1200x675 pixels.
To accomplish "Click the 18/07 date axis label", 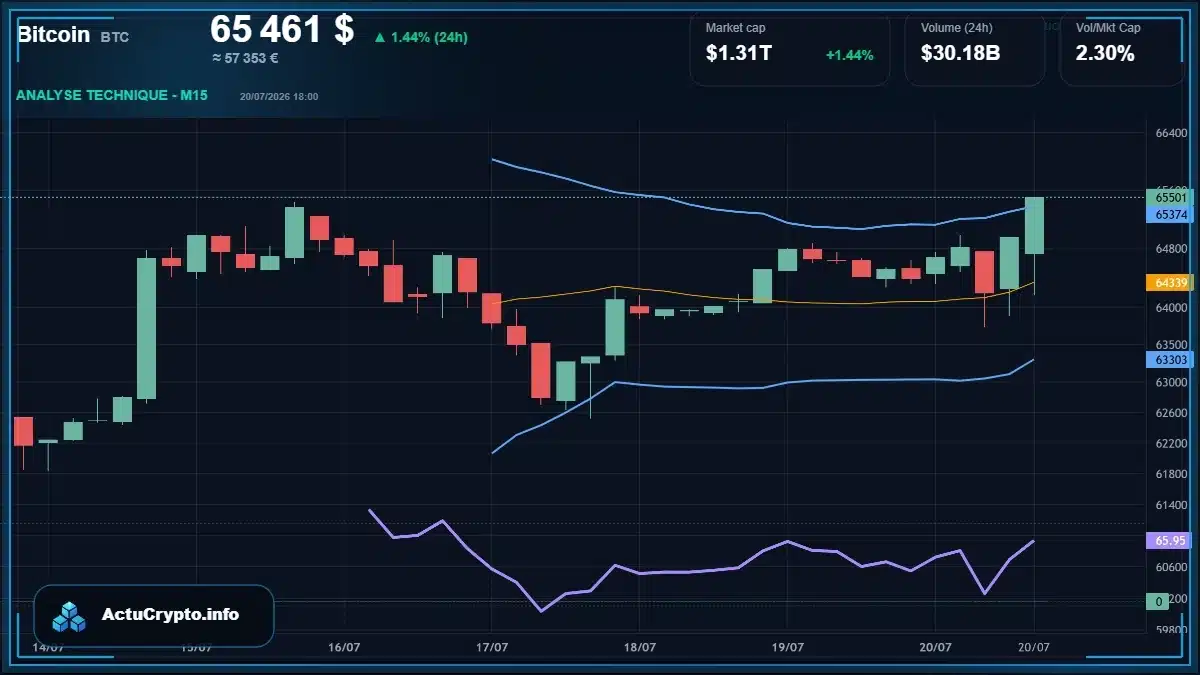I will tap(639, 647).
